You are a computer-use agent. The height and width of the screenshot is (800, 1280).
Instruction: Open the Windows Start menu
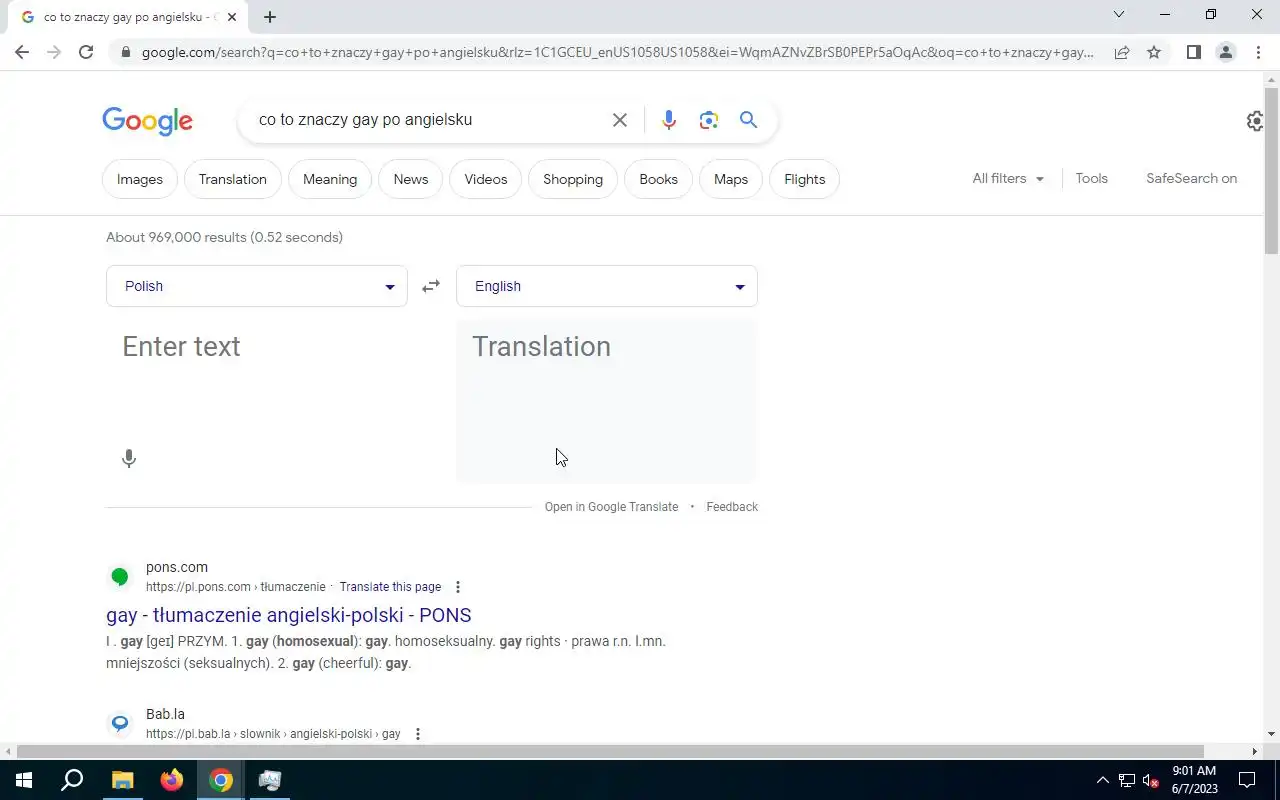pos(24,780)
